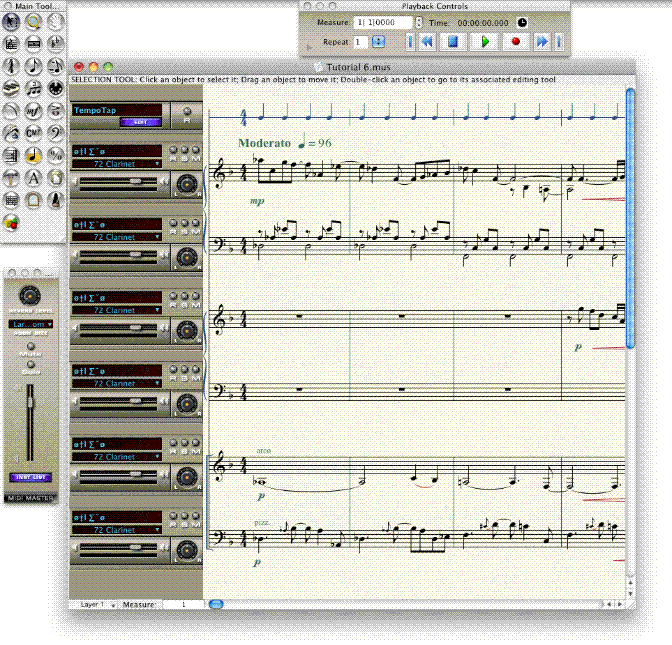The image size is (672, 645).
Task: Click the clock icon next to Time
Action: (521, 22)
